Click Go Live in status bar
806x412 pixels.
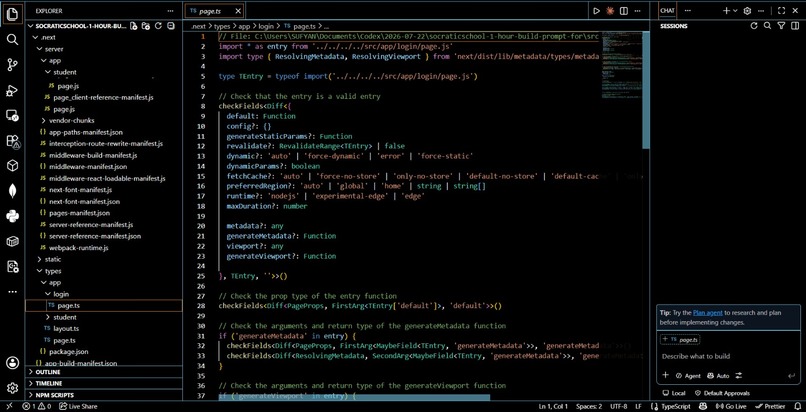730,406
